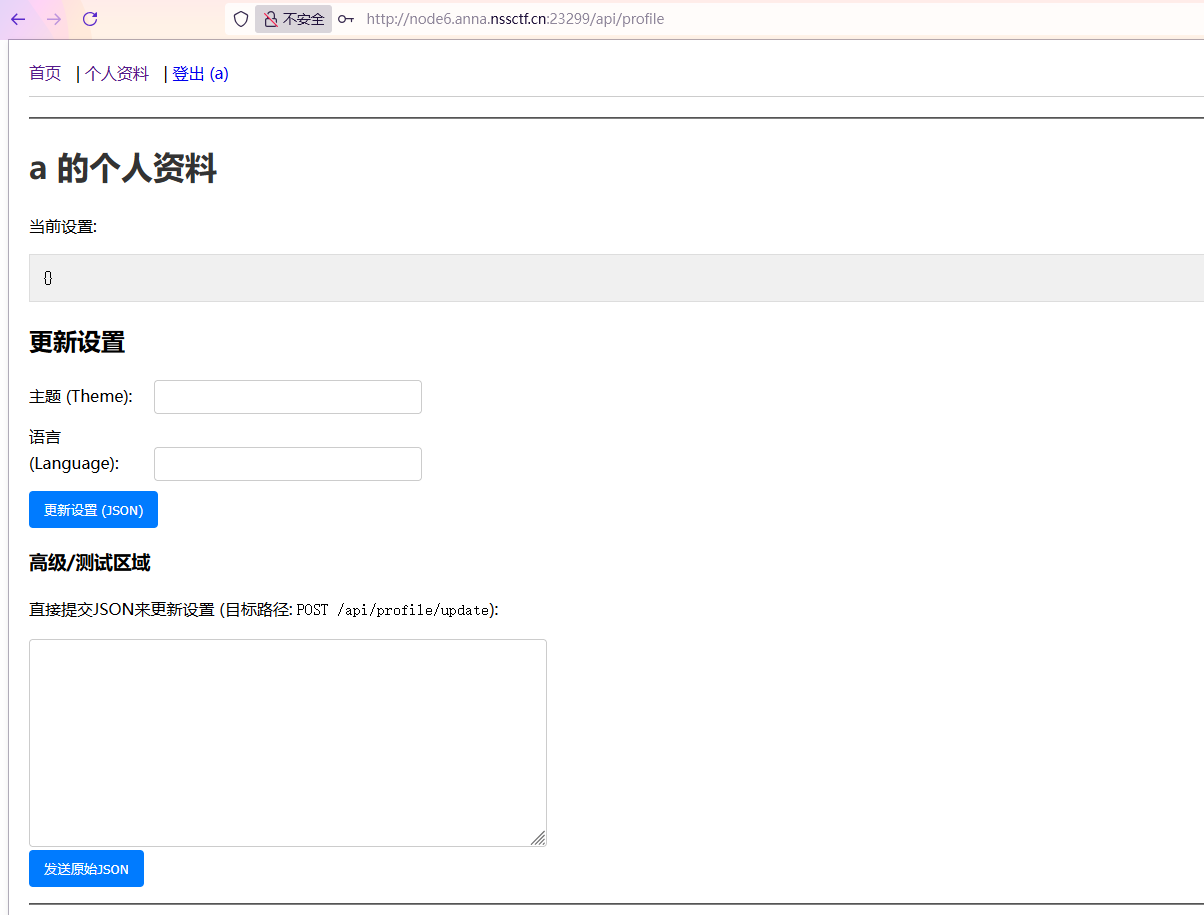Log out via 登出 (a) link
The width and height of the screenshot is (1204, 915).
(200, 73)
